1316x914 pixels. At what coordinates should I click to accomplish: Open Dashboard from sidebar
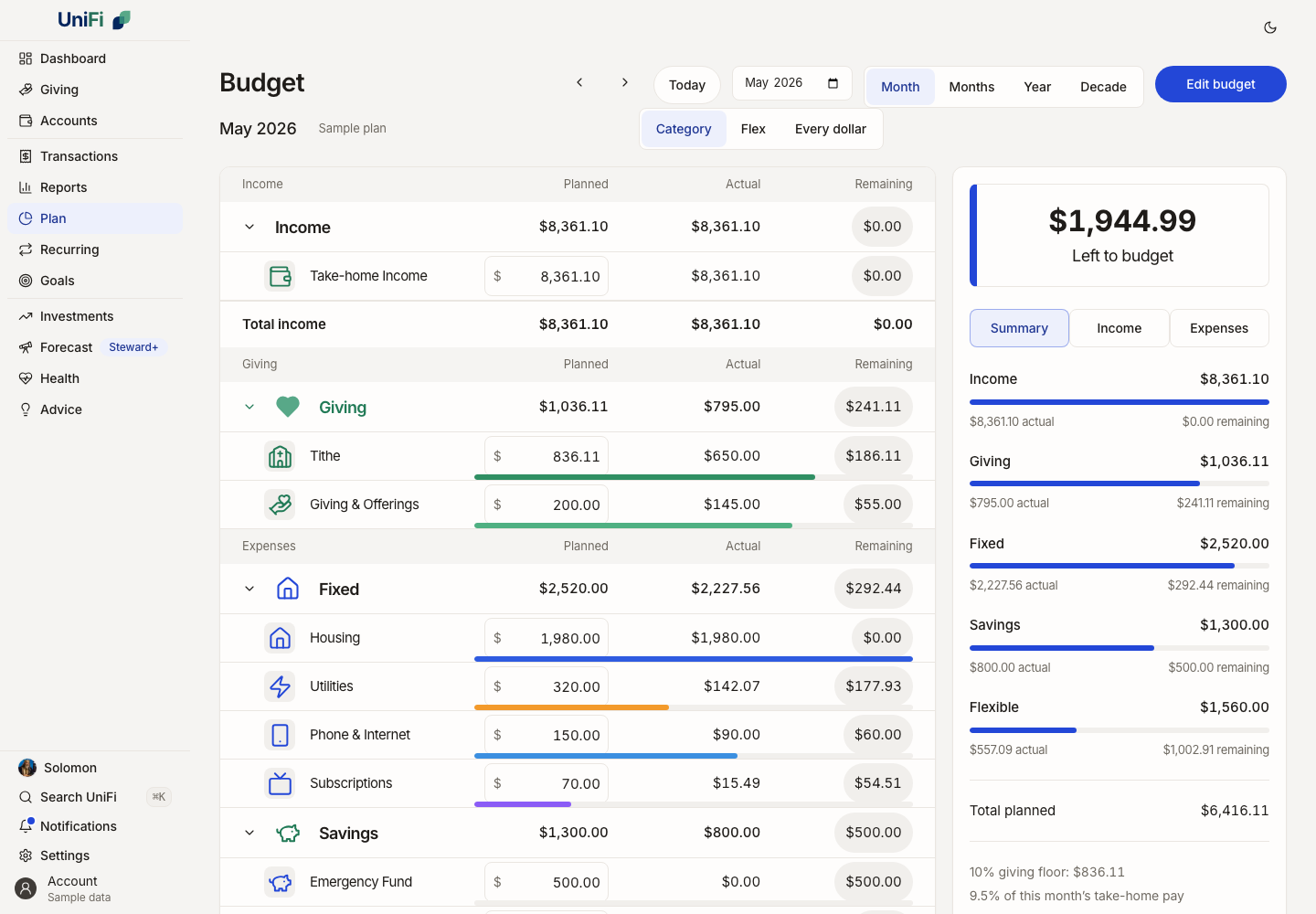(95, 58)
